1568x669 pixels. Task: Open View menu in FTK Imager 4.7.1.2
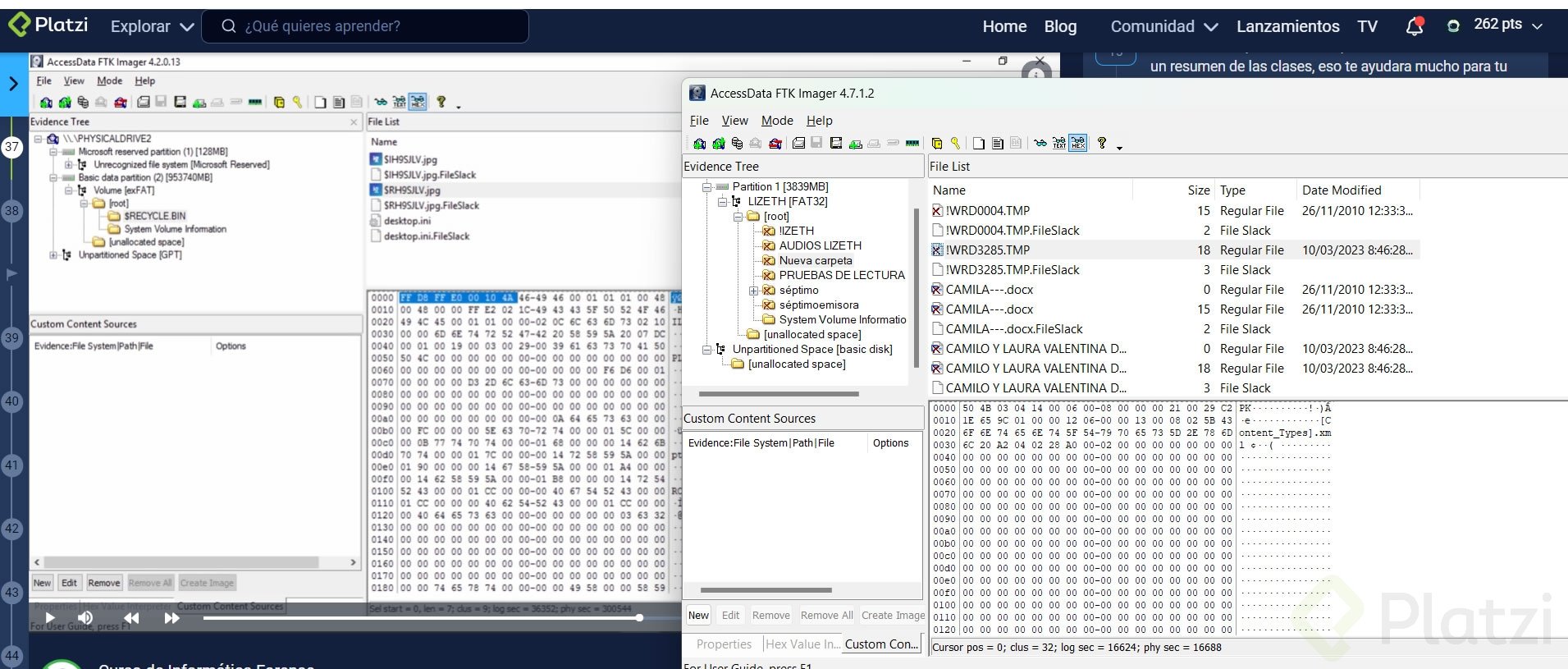pyautogui.click(x=734, y=121)
